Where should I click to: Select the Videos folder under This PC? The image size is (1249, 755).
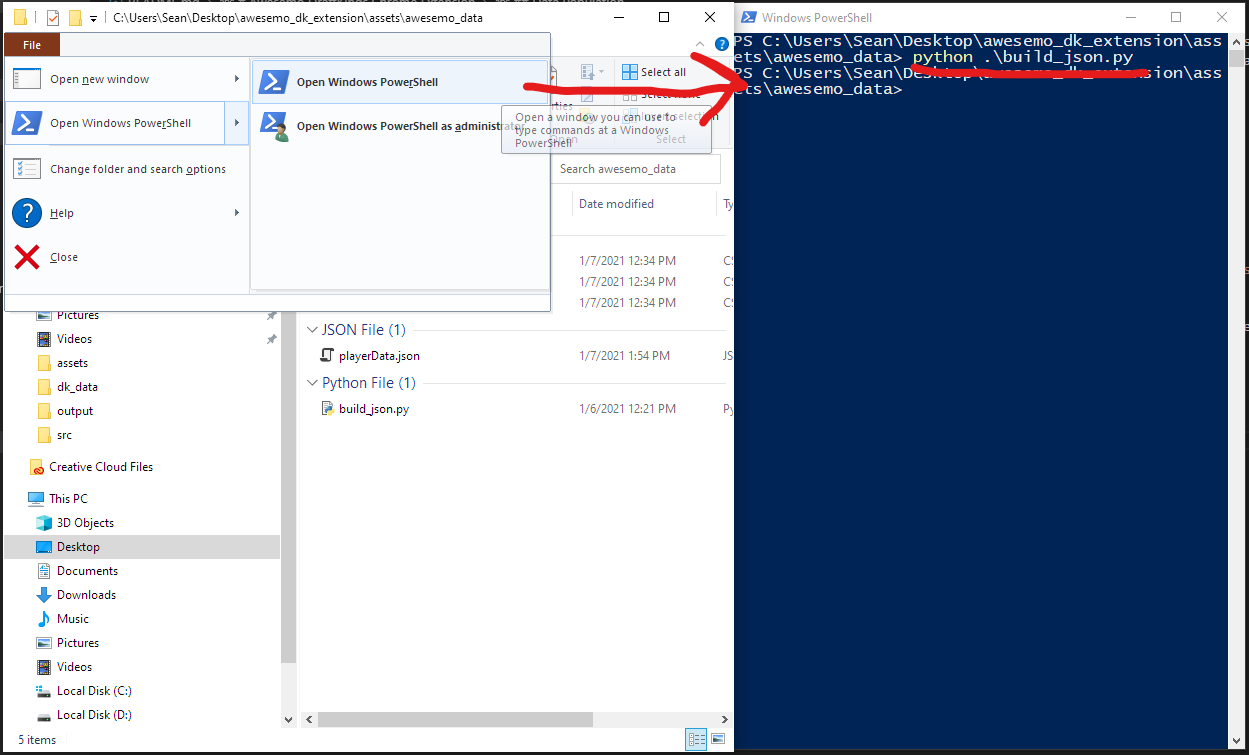coord(74,667)
